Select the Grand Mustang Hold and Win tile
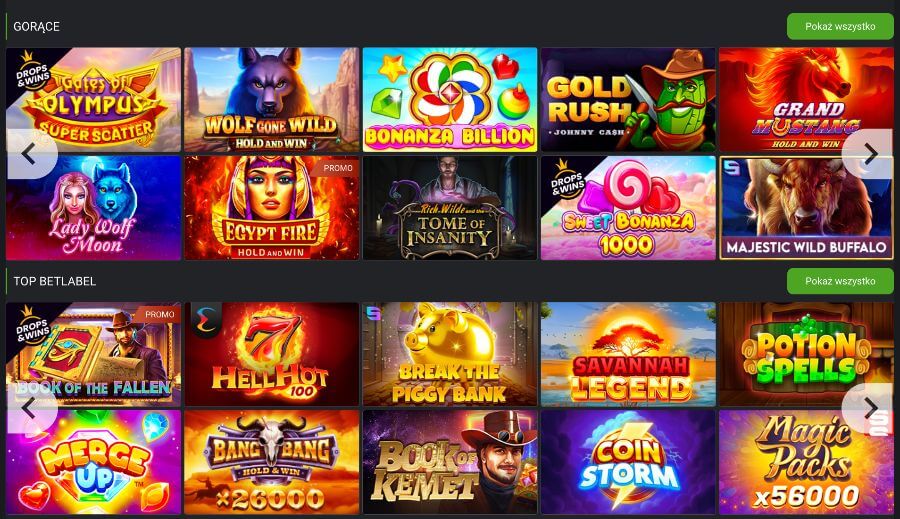 (806, 100)
